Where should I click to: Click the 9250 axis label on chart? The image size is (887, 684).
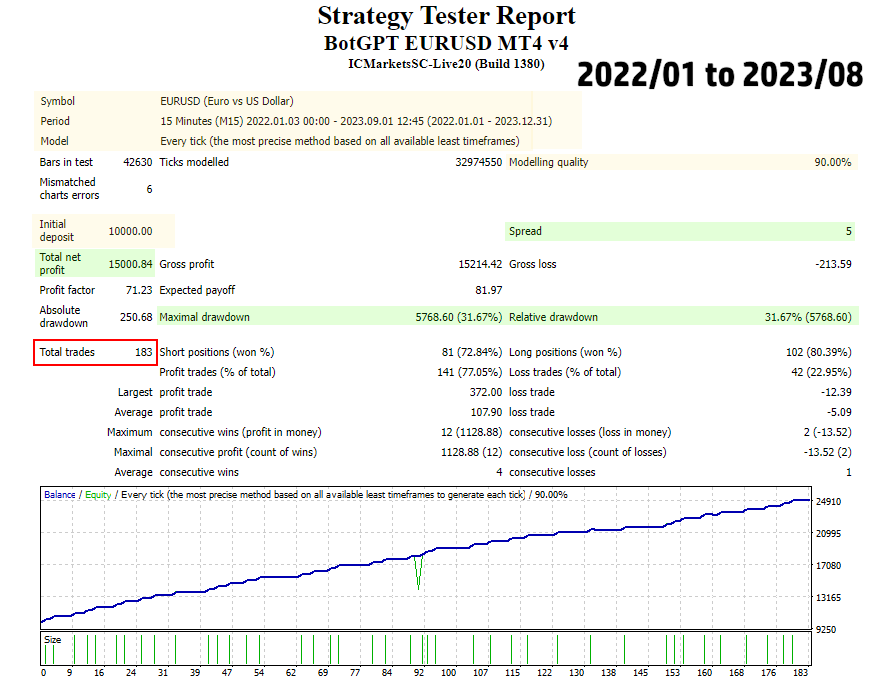826,630
